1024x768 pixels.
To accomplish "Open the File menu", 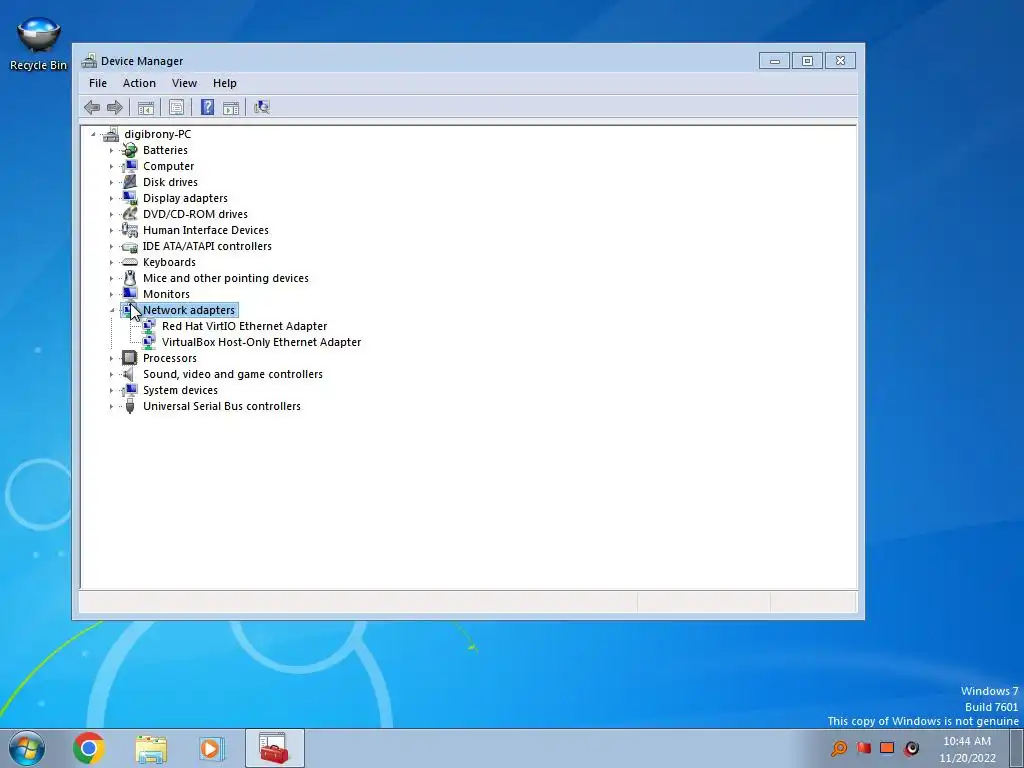I will tap(98, 83).
